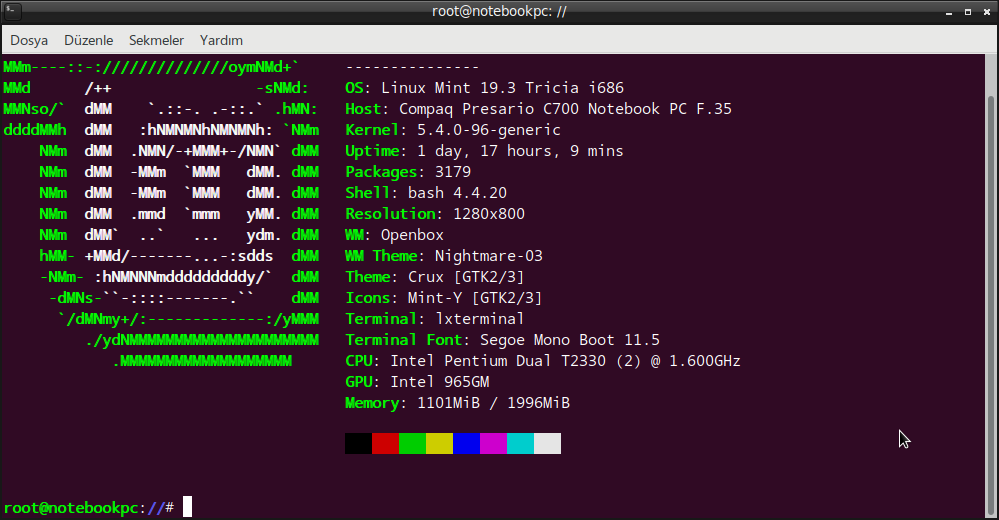Click the yellow color block
Viewport: 999px width, 520px height.
click(440, 444)
